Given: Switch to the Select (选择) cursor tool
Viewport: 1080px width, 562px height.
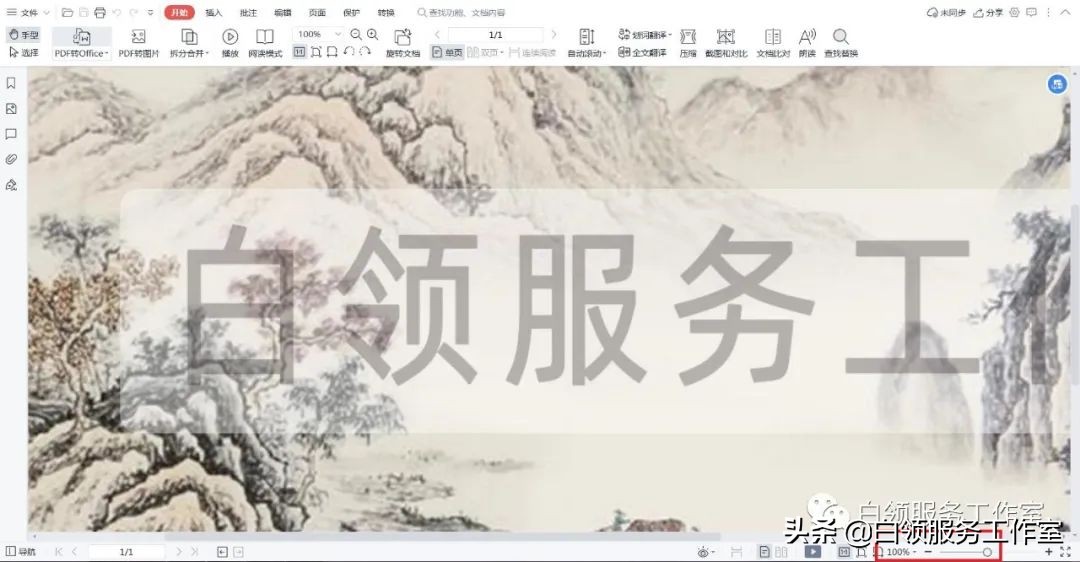Looking at the screenshot, I should click(x=23, y=52).
